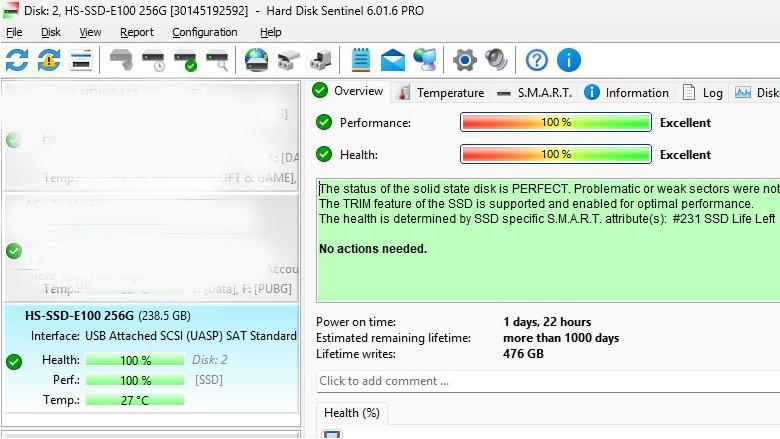This screenshot has width=780, height=439.
Task: Click the globe disk toolbar icon
Action: (257, 60)
